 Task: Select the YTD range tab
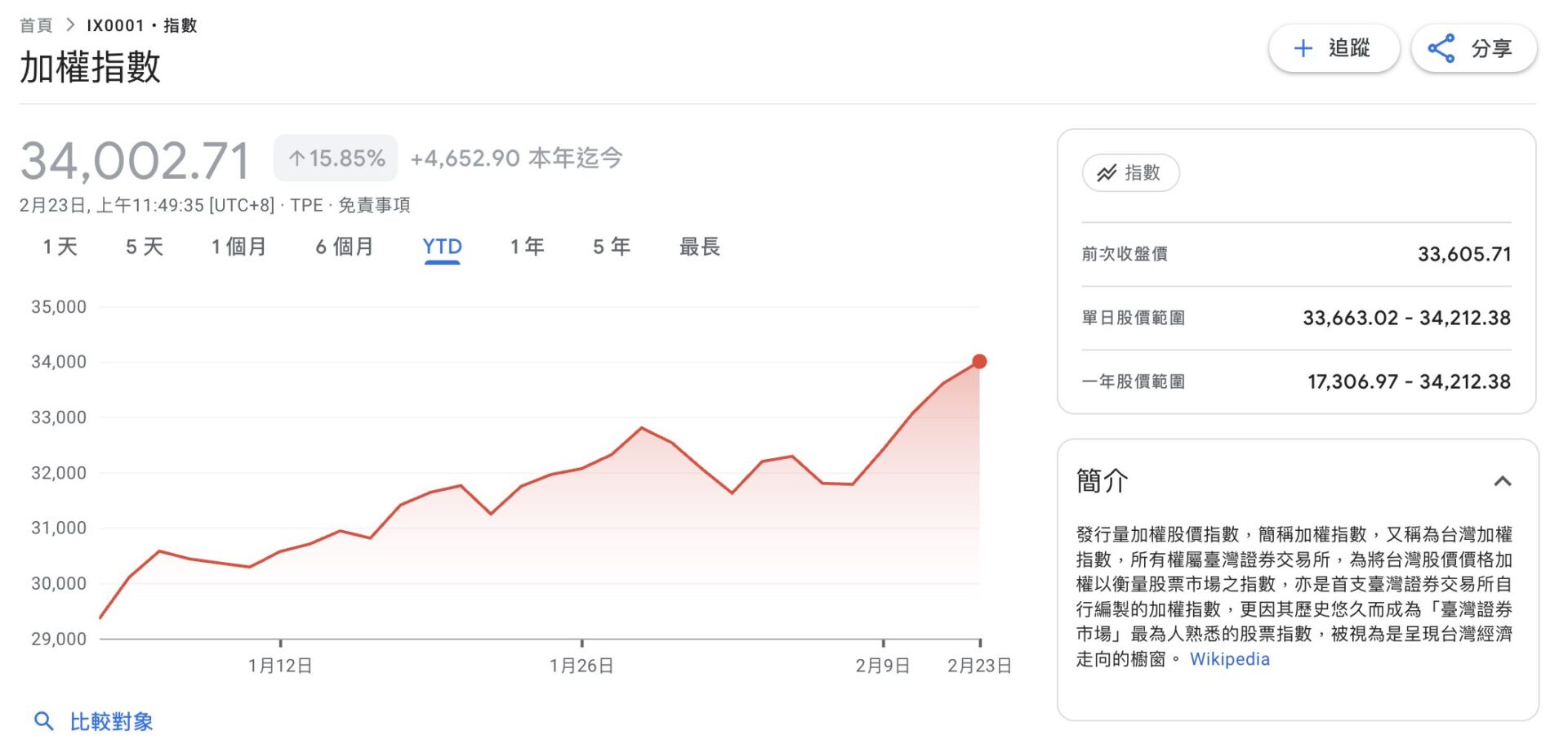point(443,246)
